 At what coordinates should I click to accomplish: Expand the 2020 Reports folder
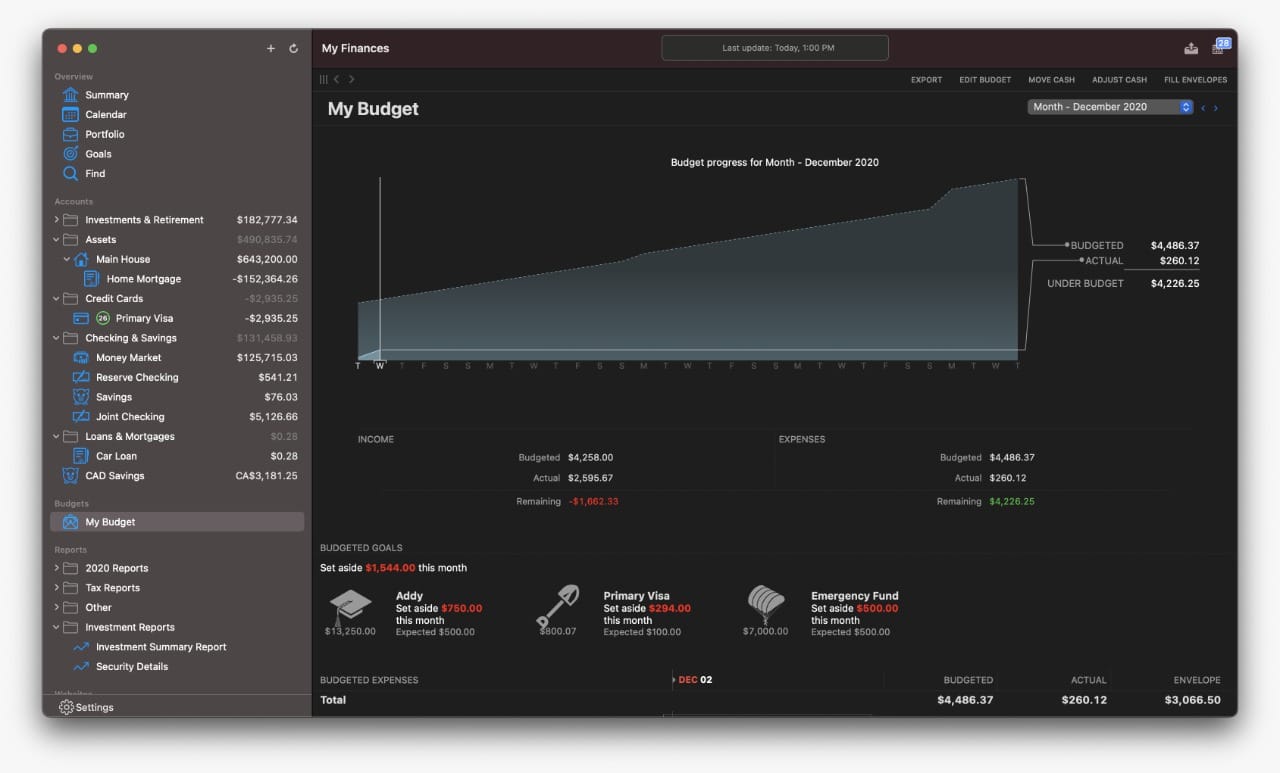(x=57, y=568)
